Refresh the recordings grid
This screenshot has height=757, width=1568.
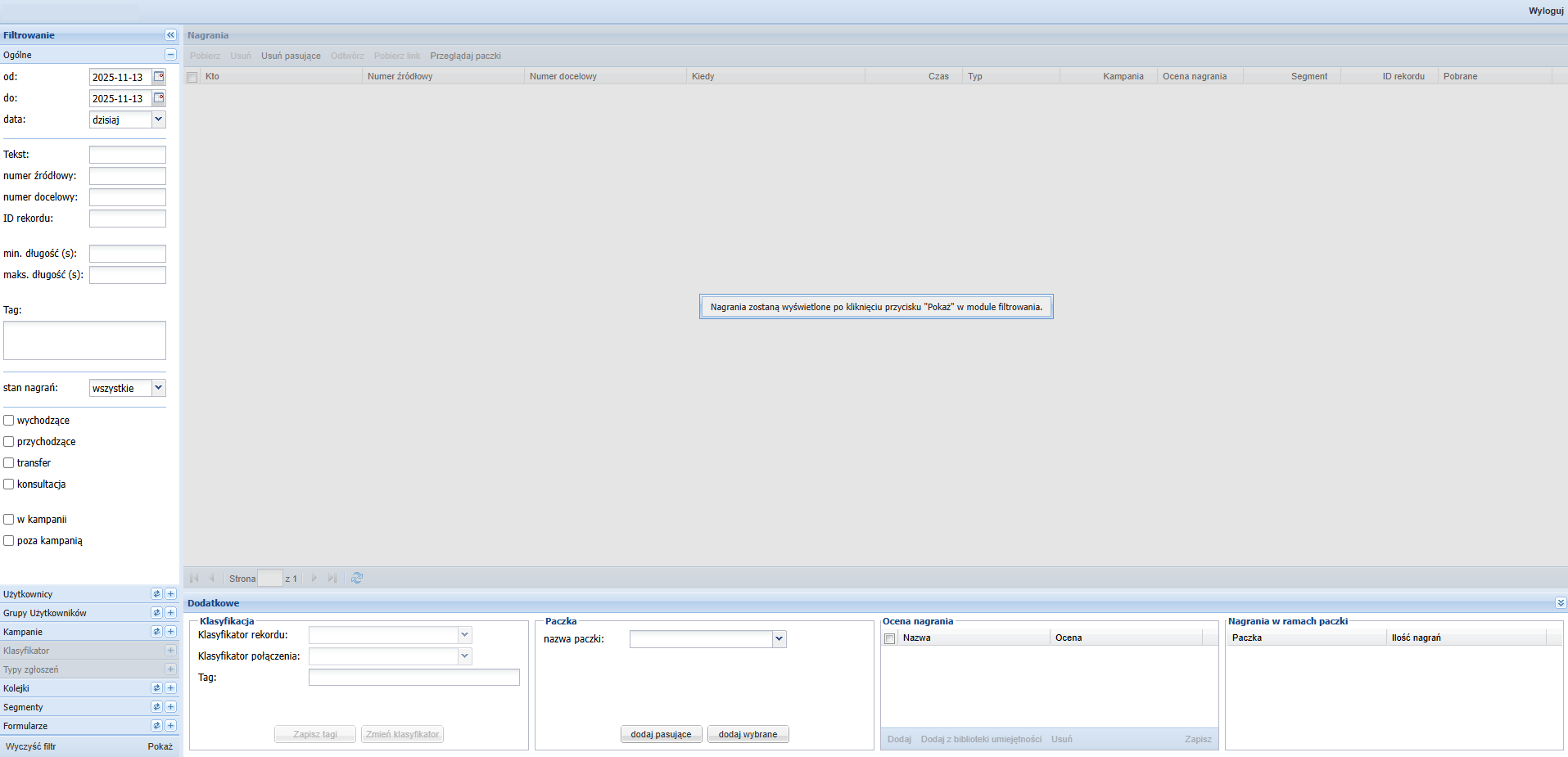357,578
